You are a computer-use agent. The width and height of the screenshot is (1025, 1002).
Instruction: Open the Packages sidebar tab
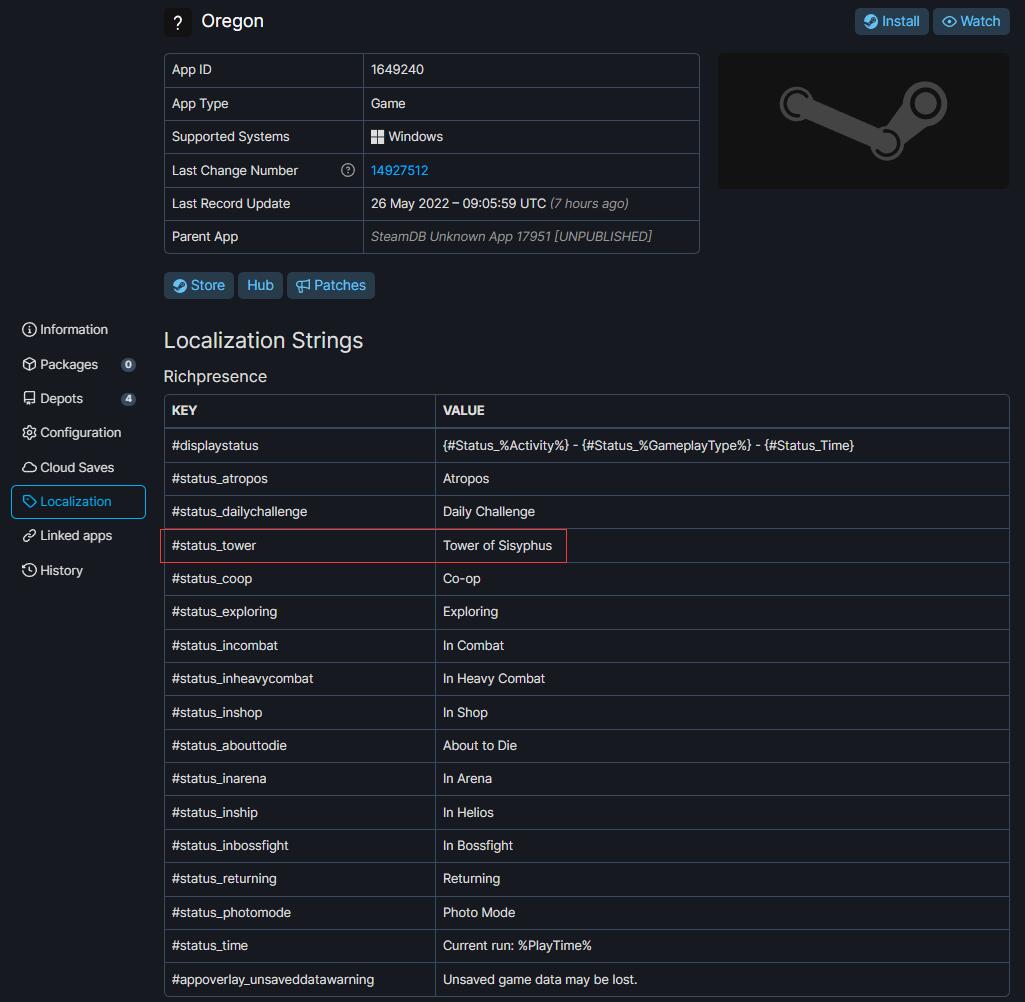(x=78, y=364)
